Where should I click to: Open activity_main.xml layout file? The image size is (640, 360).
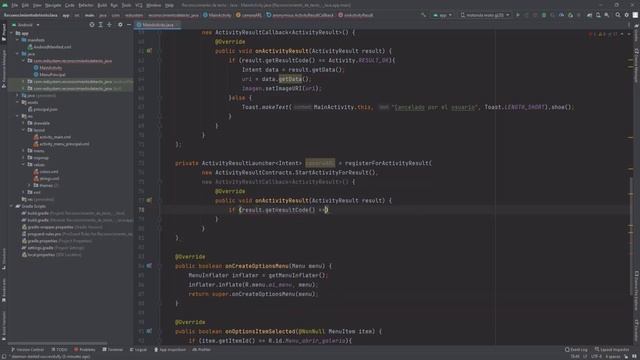coord(52,137)
